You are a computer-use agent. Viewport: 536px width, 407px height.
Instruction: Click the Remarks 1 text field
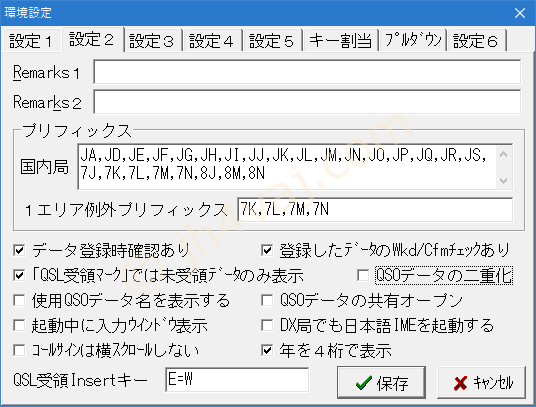point(307,72)
